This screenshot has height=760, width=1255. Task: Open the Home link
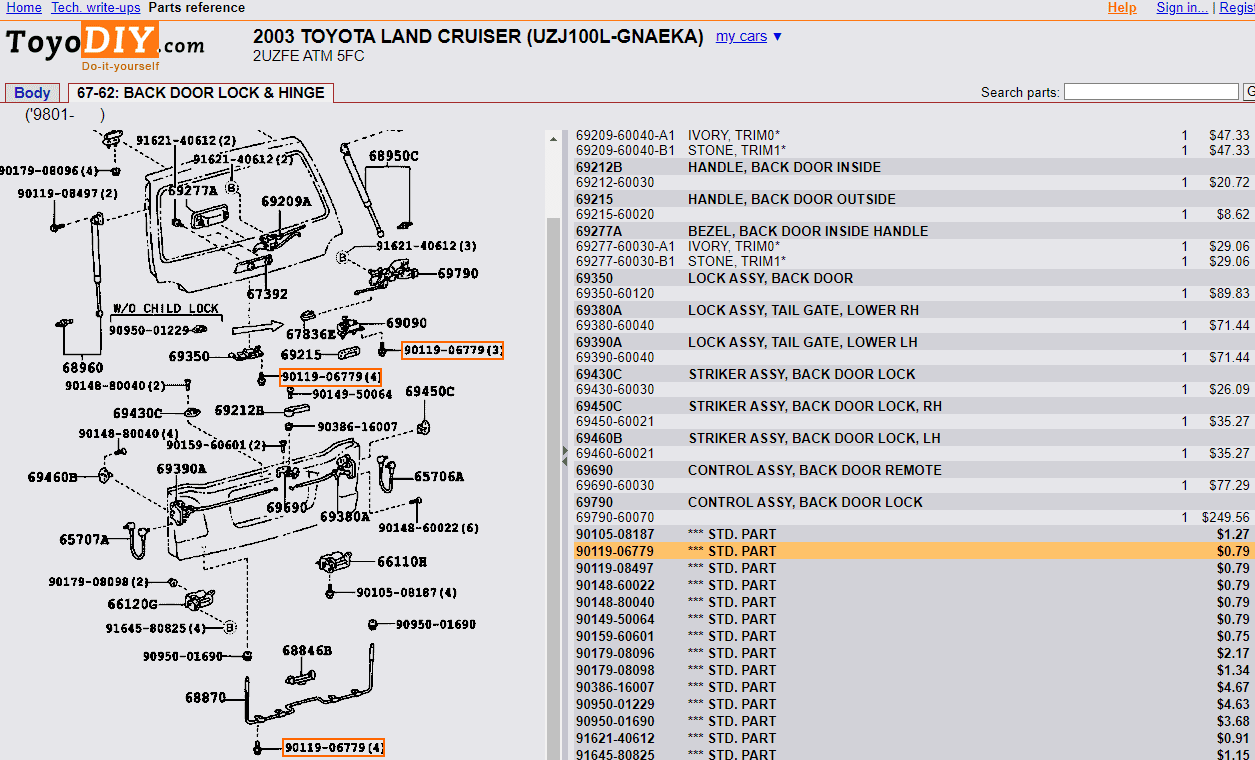(x=24, y=8)
